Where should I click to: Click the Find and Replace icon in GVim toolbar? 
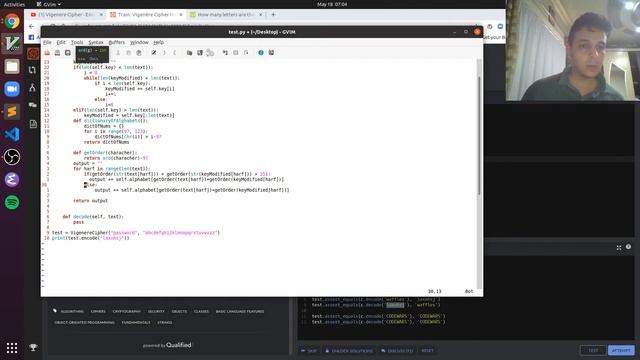point(154,53)
